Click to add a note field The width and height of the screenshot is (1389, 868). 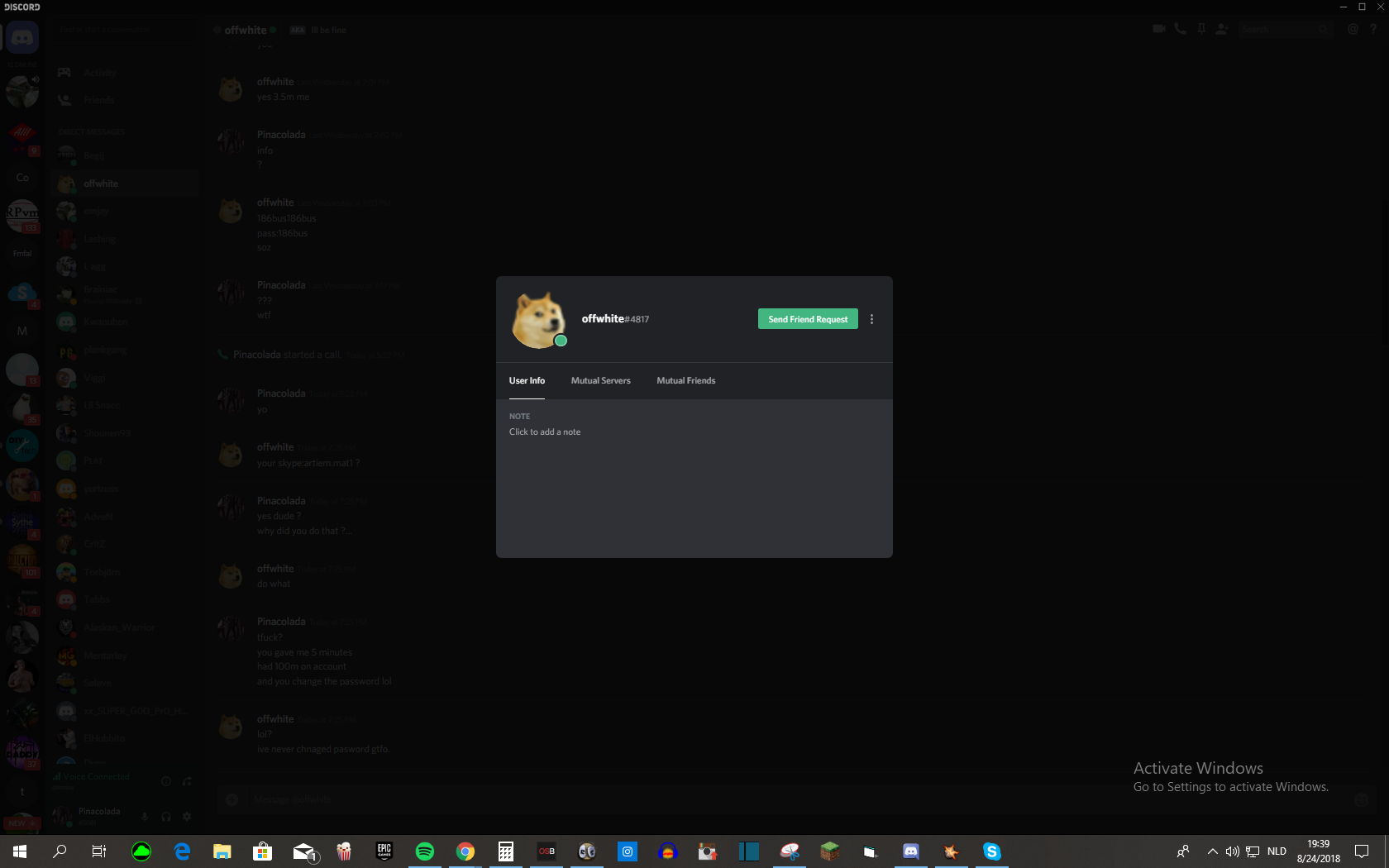[x=545, y=432]
